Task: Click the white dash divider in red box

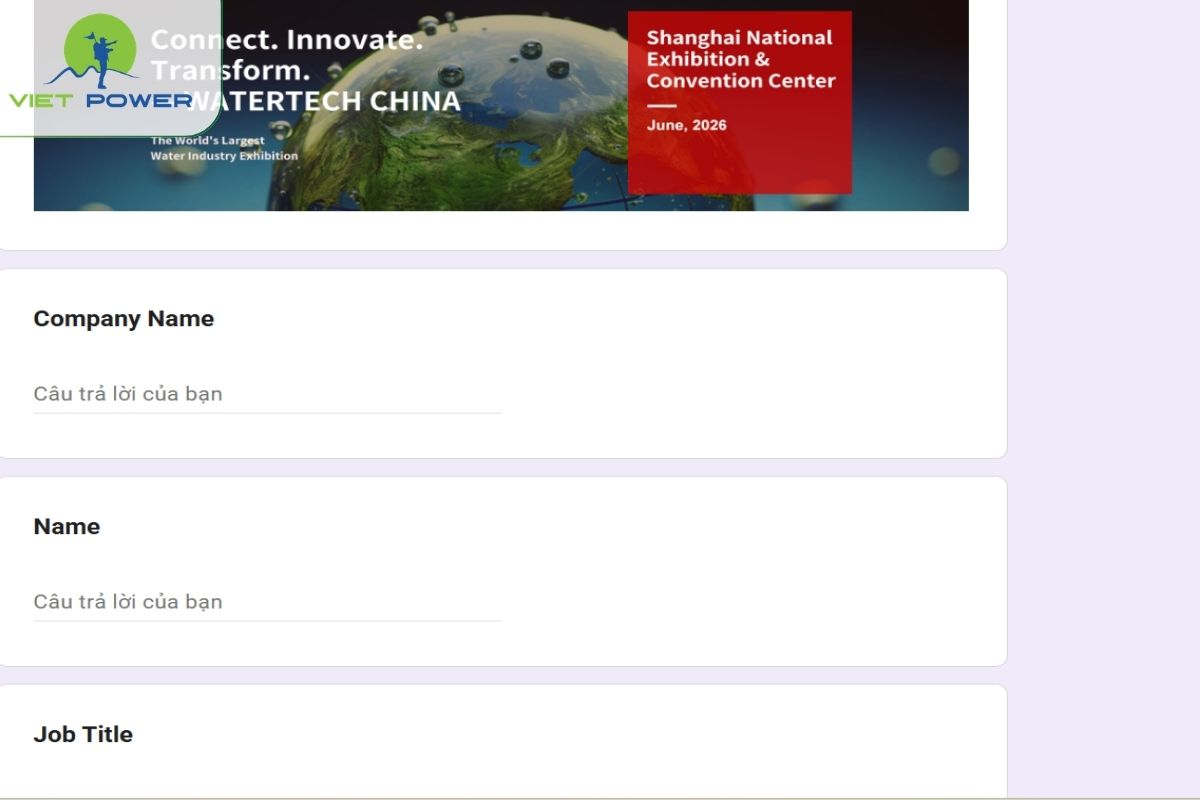Action: 661,105
